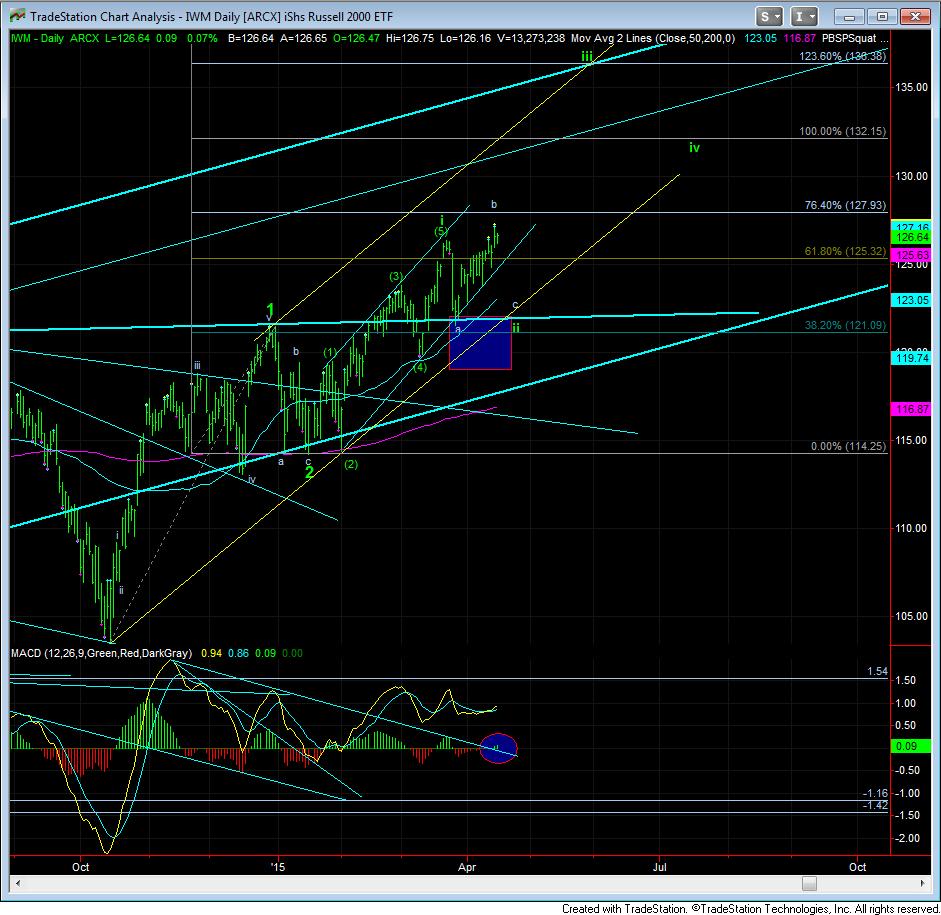
Task: Close the IWM Daily chart window
Action: (x=915, y=17)
